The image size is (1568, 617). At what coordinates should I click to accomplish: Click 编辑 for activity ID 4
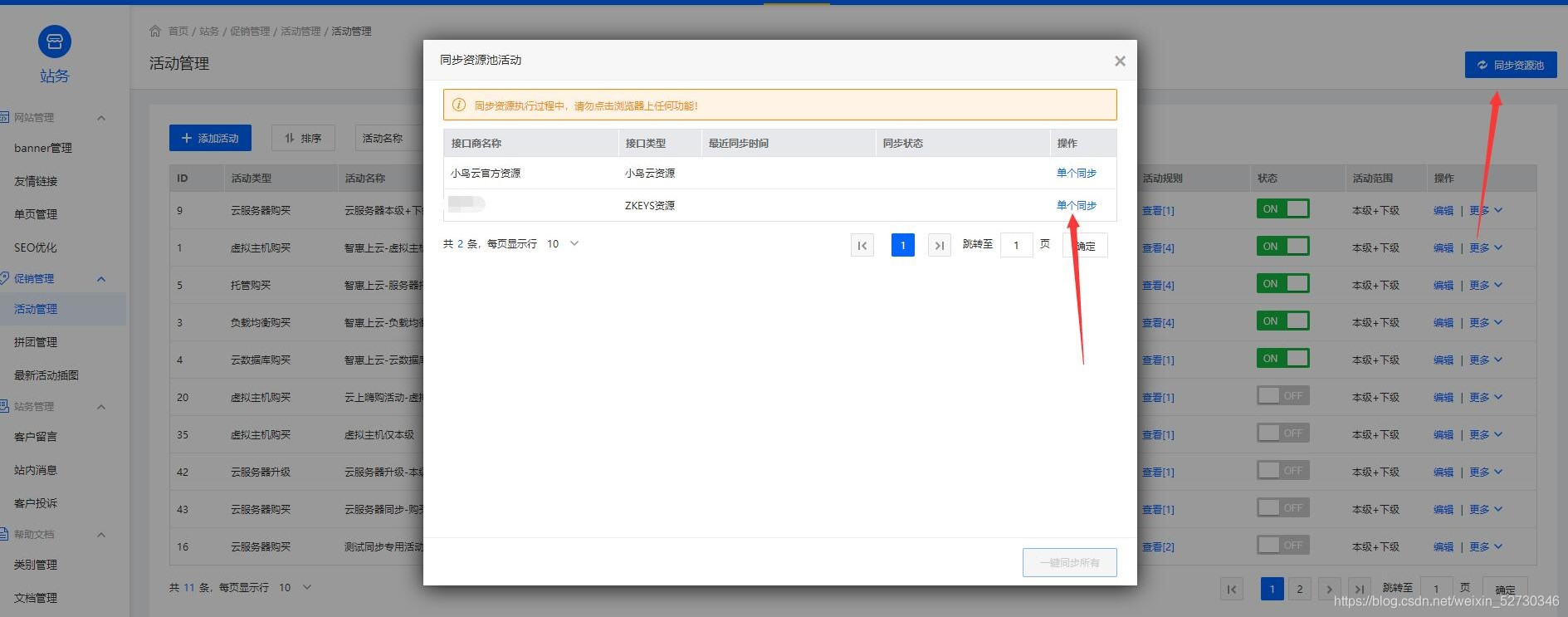tap(1443, 360)
